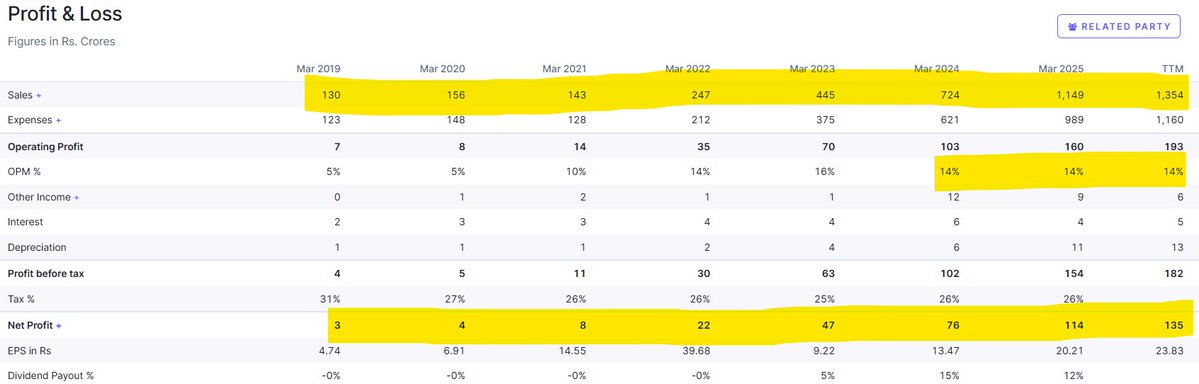Click Mar 2025 Other Income value 9
Screen dimensions: 1199x384
coord(1080,197)
